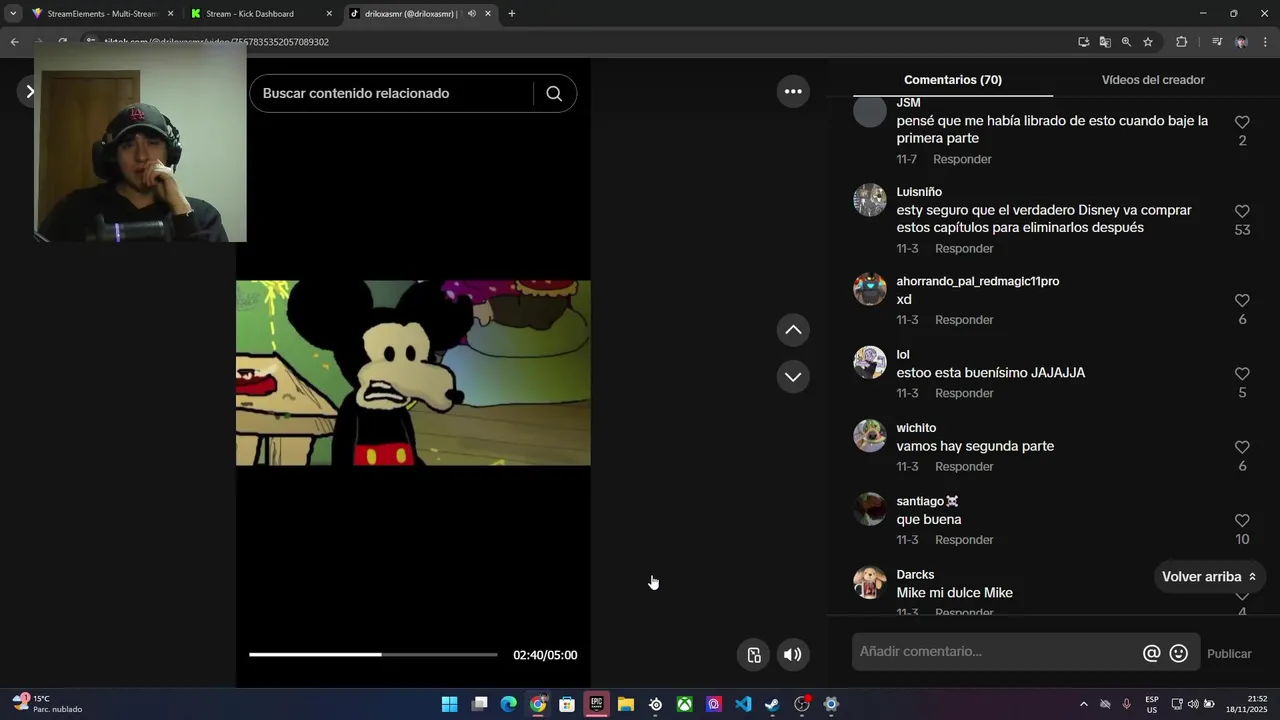The image size is (1280, 720).
Task: Like Luisniño's comment with 53 likes
Action: click(1242, 212)
